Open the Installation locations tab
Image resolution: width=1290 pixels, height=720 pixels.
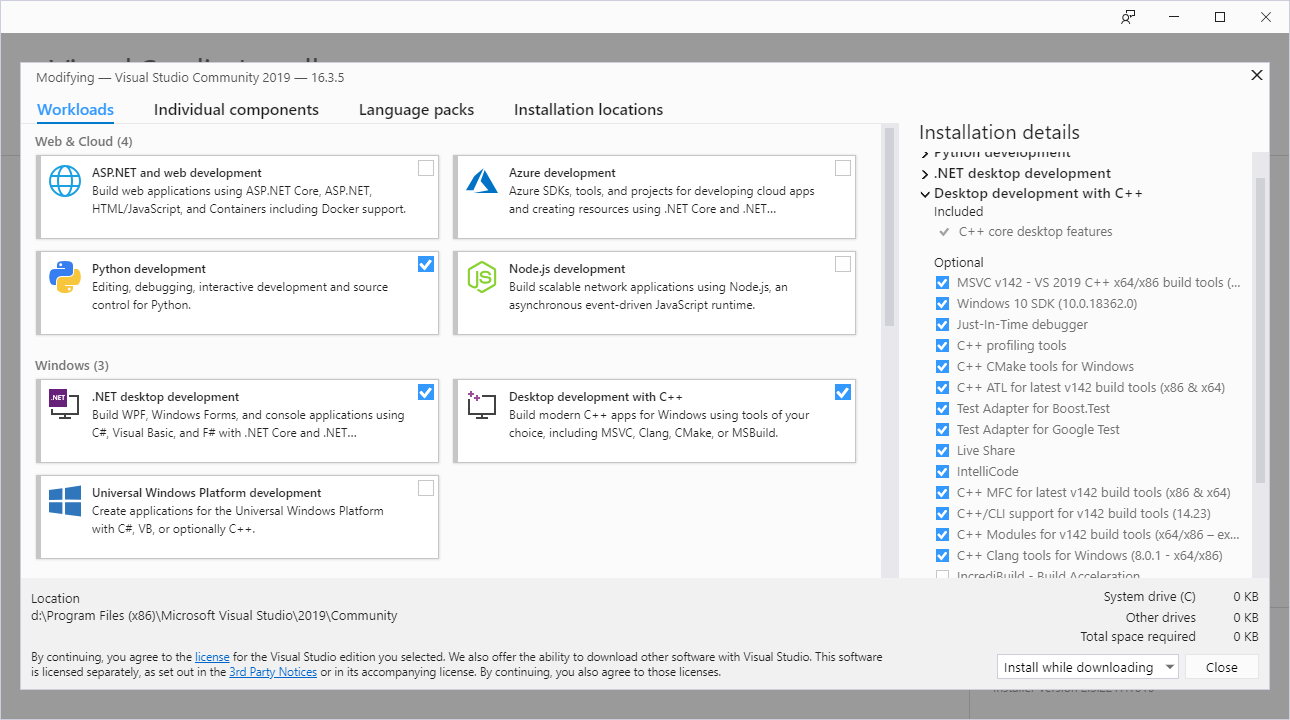pos(588,110)
